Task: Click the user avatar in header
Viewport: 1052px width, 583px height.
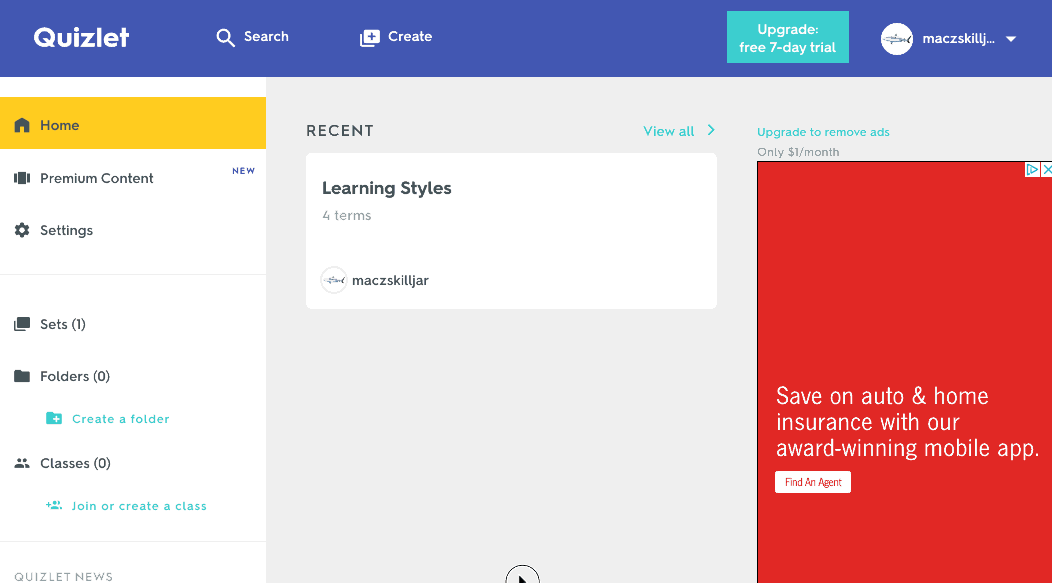Action: coord(896,39)
